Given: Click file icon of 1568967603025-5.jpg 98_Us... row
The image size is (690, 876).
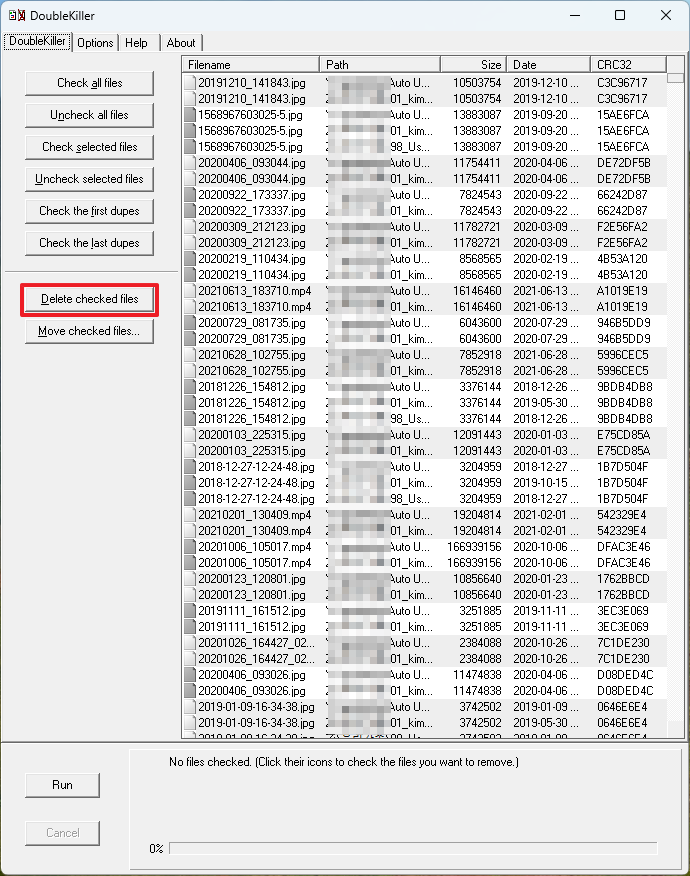Looking at the screenshot, I should [x=190, y=147].
